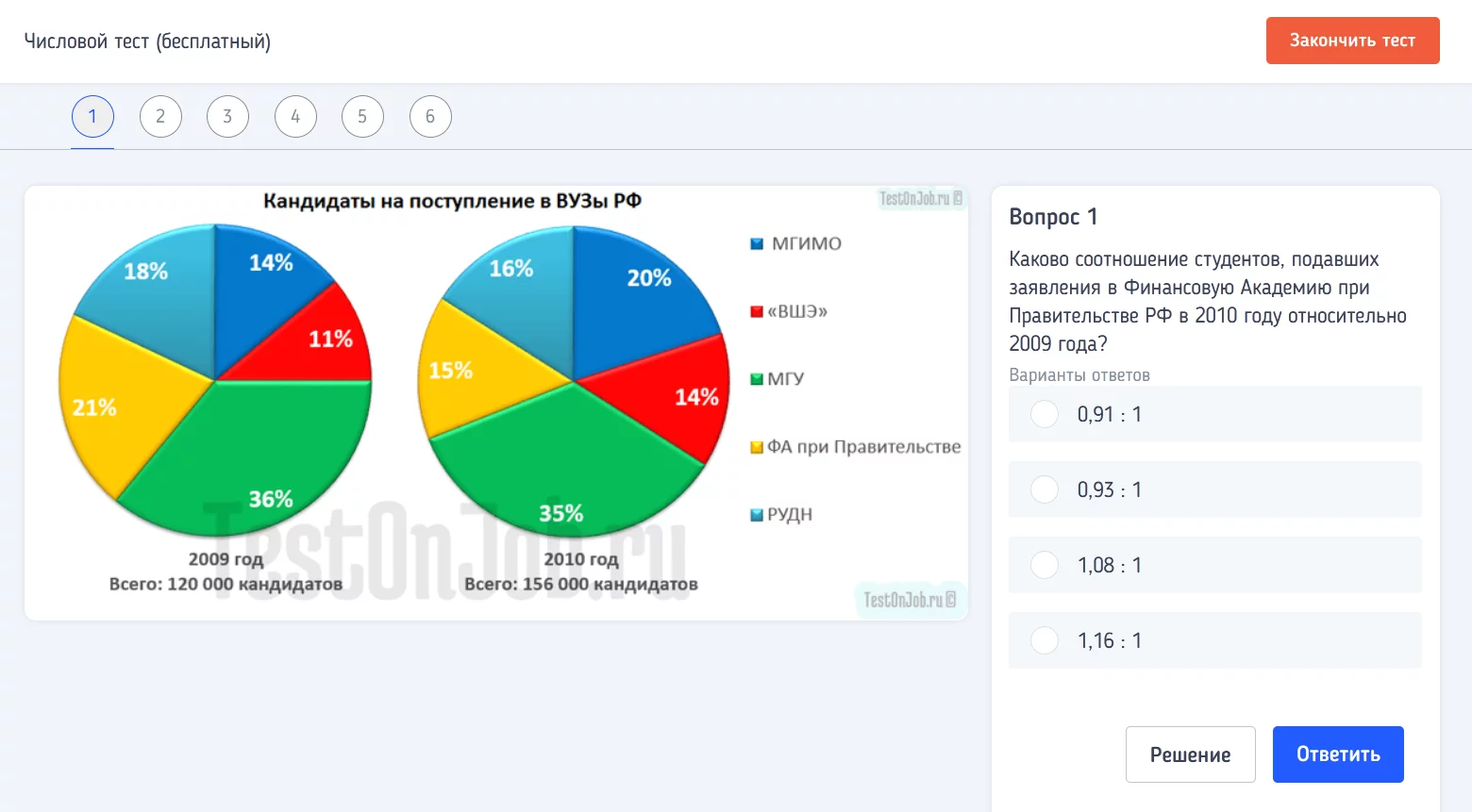Click the Варианты ответов label
The width and height of the screenshot is (1472, 812).
coord(1079,375)
